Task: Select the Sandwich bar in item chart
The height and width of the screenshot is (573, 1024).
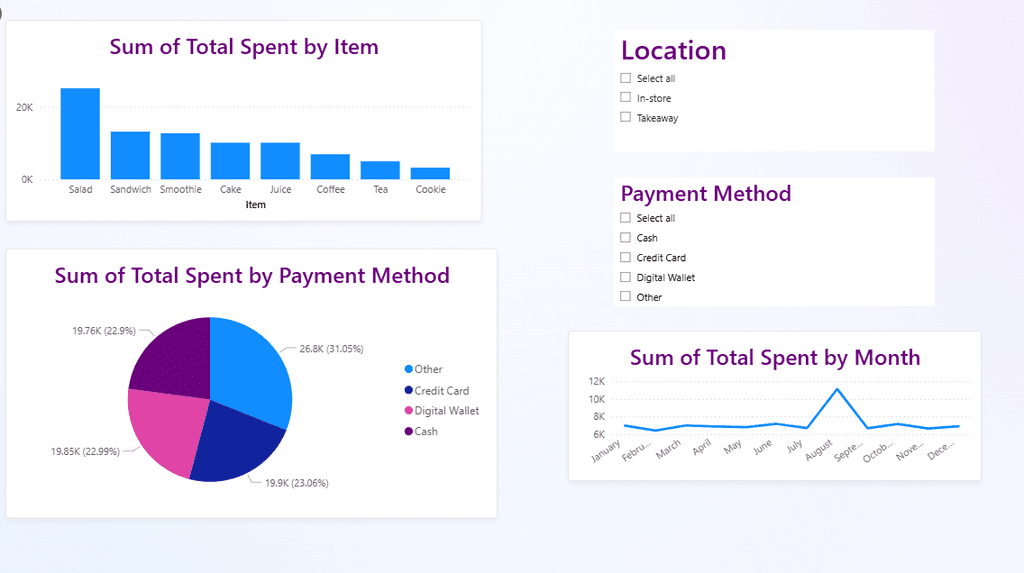Action: [130, 156]
